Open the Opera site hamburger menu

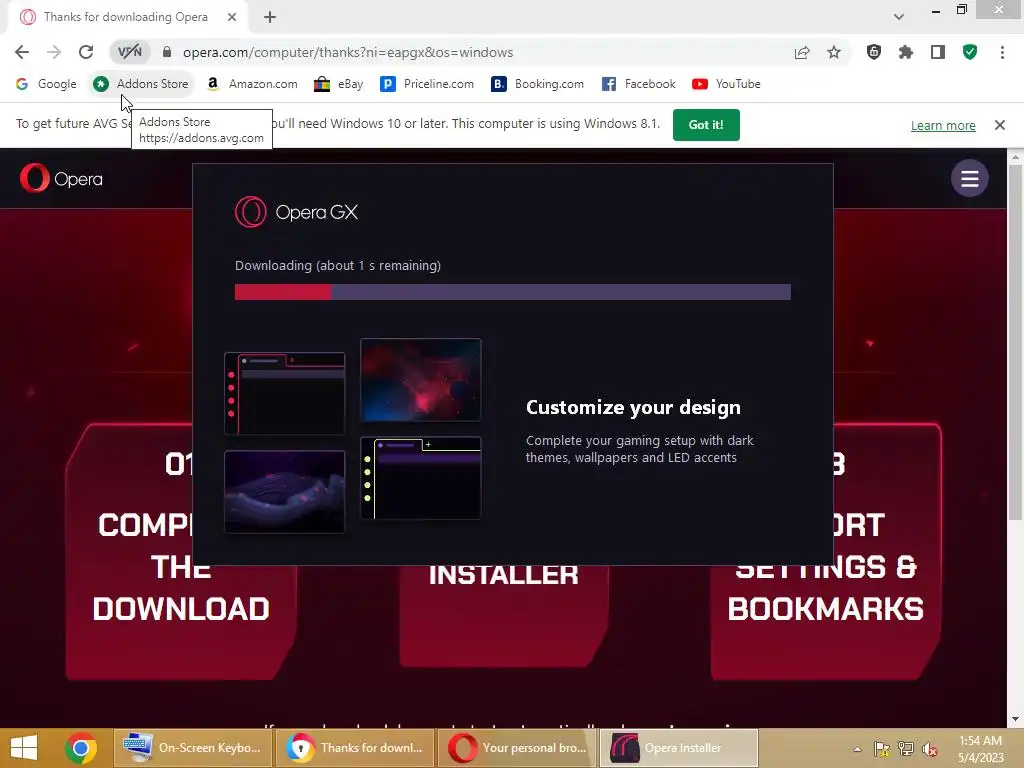click(x=969, y=178)
